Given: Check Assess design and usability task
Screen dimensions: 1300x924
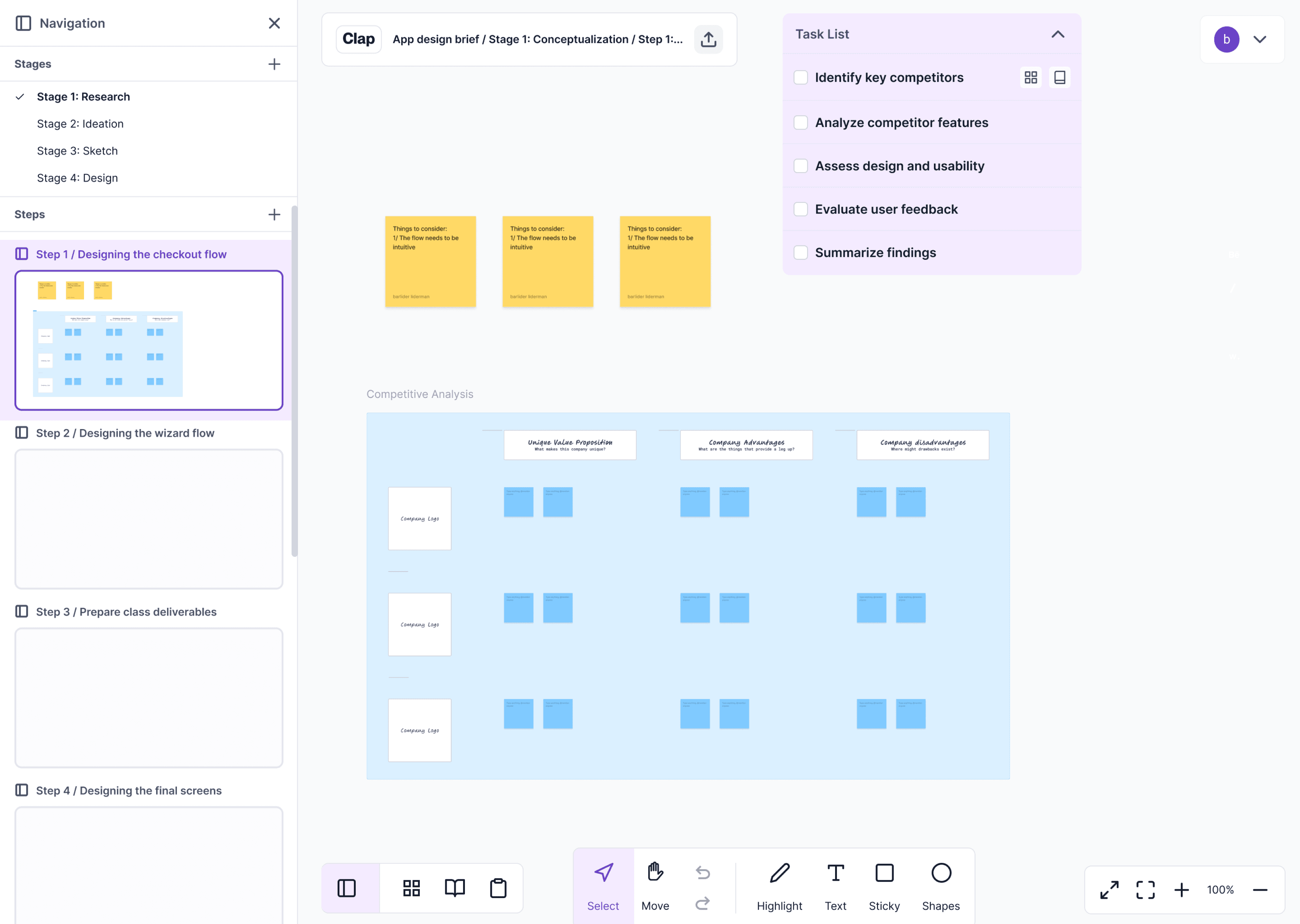Looking at the screenshot, I should coord(801,165).
